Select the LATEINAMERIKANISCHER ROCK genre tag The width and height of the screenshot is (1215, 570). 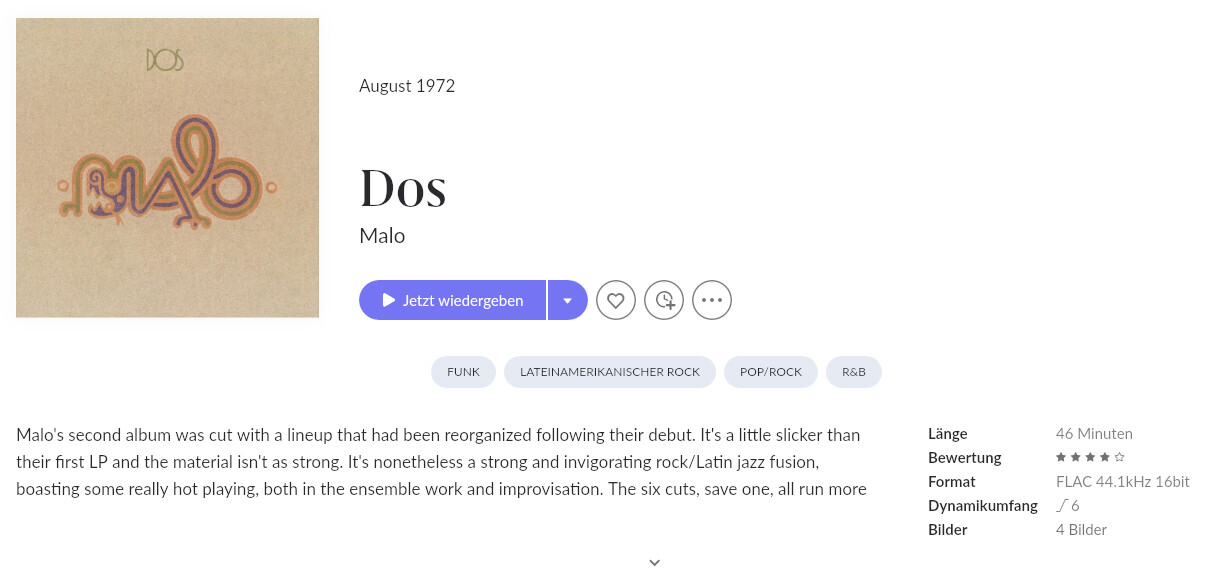point(610,372)
